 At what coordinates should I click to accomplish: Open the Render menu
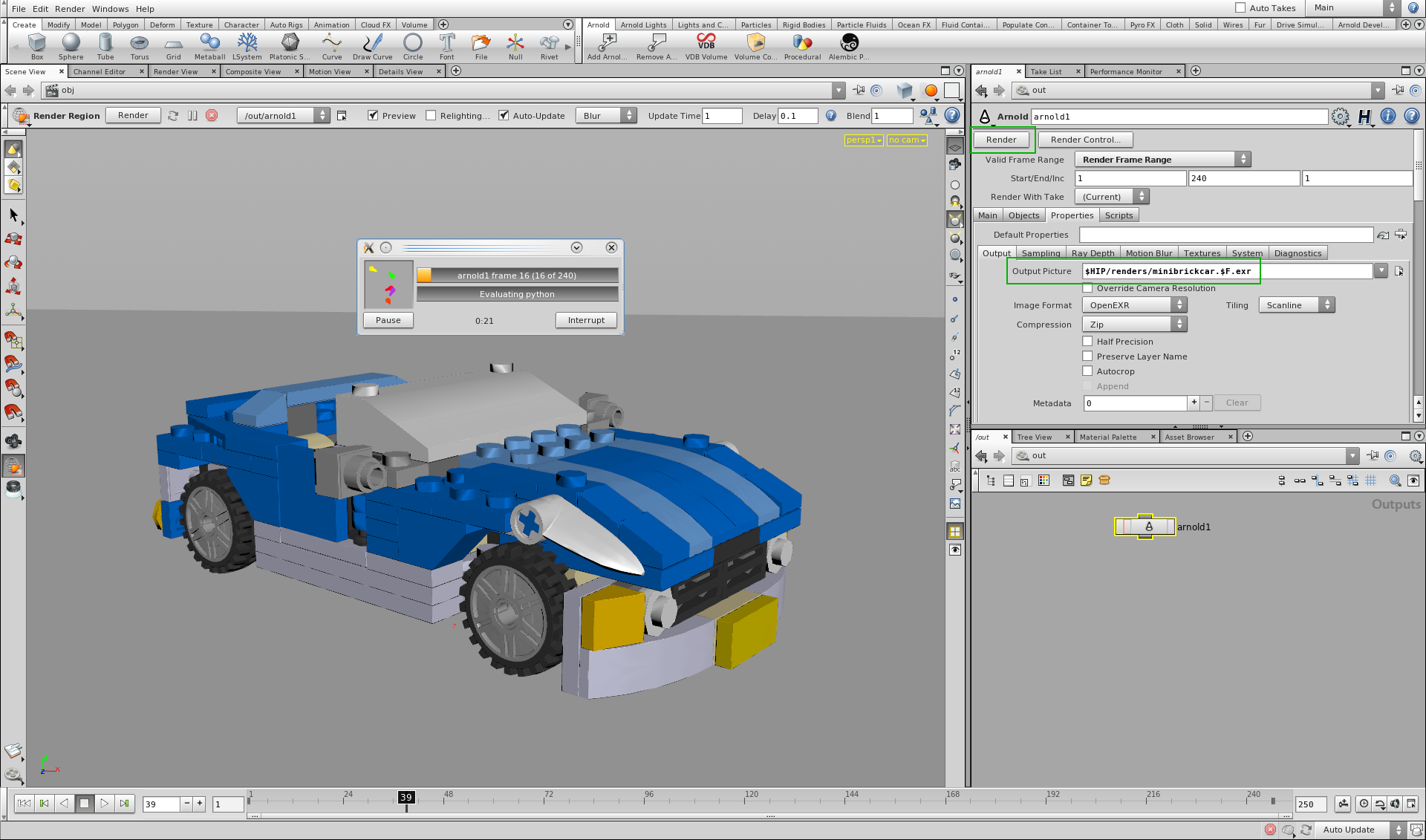[x=70, y=9]
